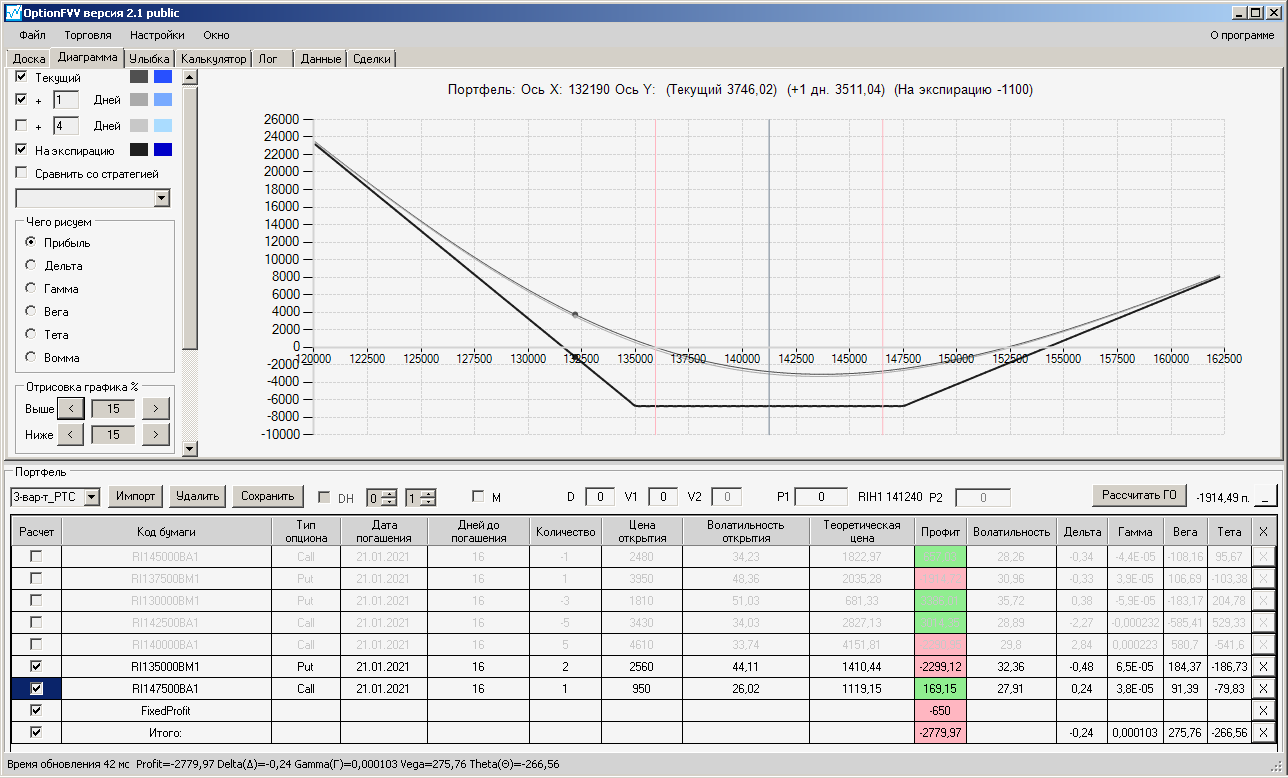Click the Удалить button
This screenshot has height=778, width=1288.
coord(197,496)
